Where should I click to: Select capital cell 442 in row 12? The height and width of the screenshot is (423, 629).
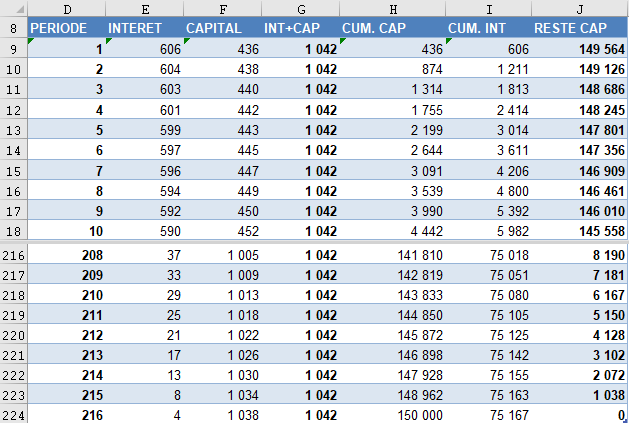click(222, 110)
